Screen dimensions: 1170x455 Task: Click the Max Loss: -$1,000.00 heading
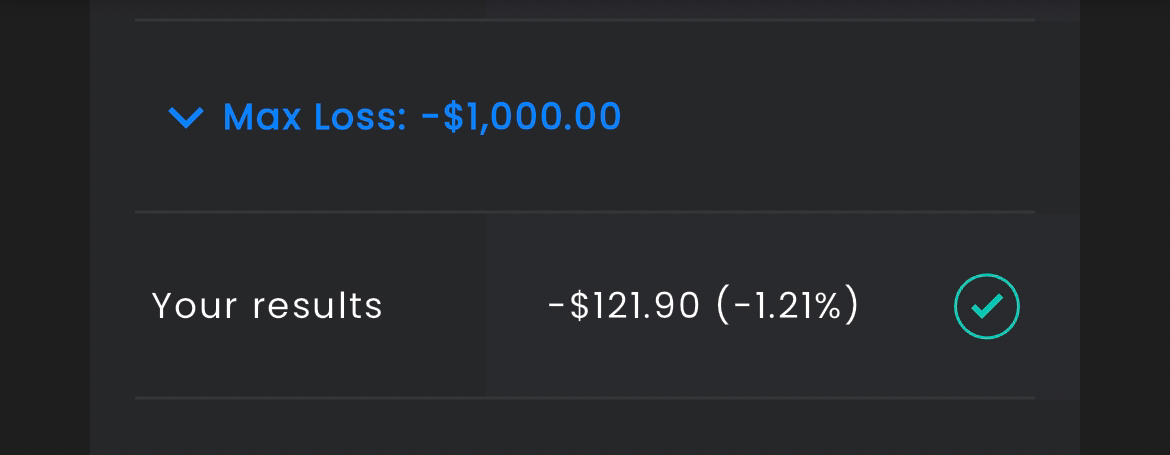coord(422,117)
